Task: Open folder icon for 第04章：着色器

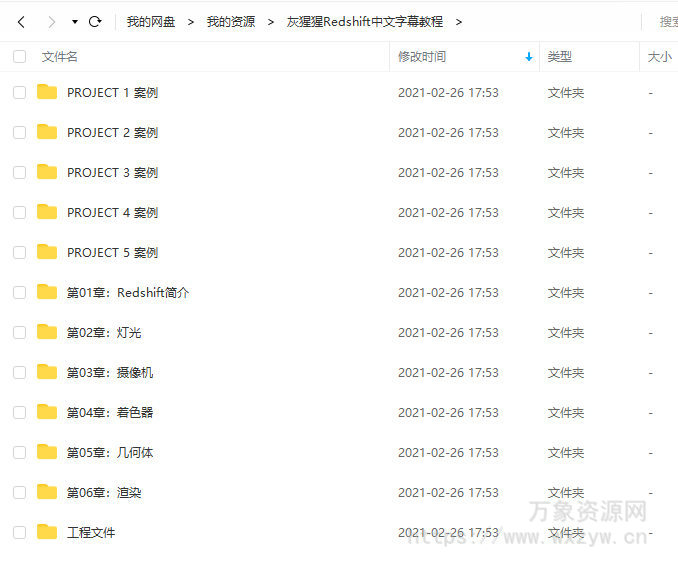Action: point(47,412)
